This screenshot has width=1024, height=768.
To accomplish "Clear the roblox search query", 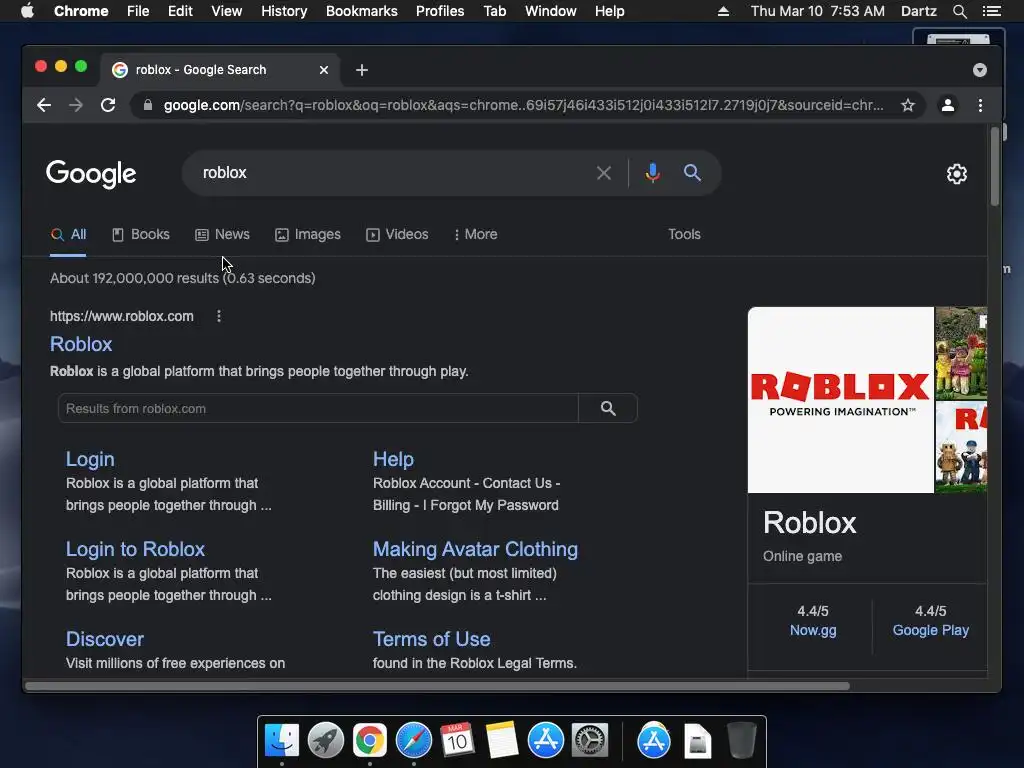I will pyautogui.click(x=604, y=173).
